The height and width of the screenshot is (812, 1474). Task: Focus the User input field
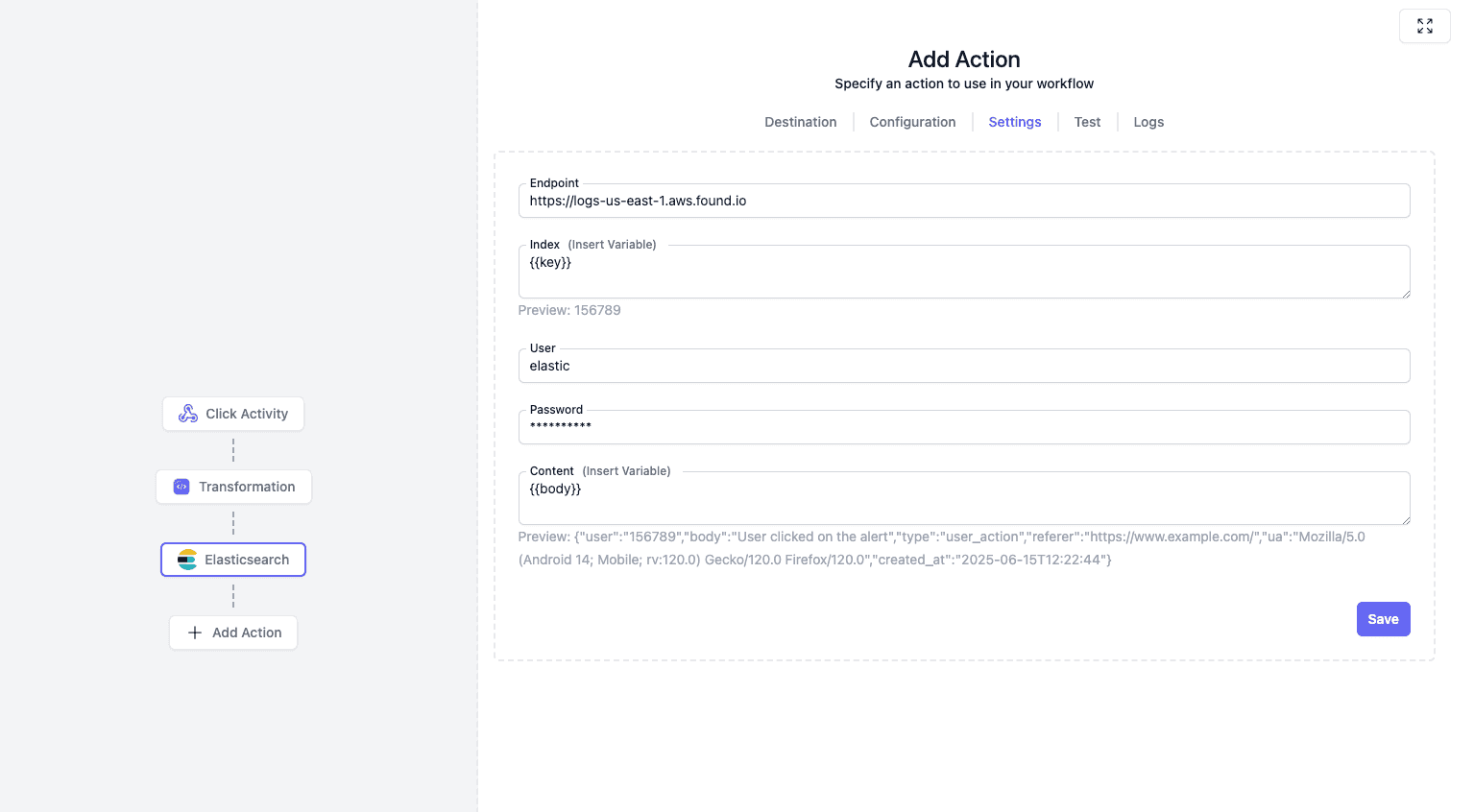pyautogui.click(x=964, y=366)
